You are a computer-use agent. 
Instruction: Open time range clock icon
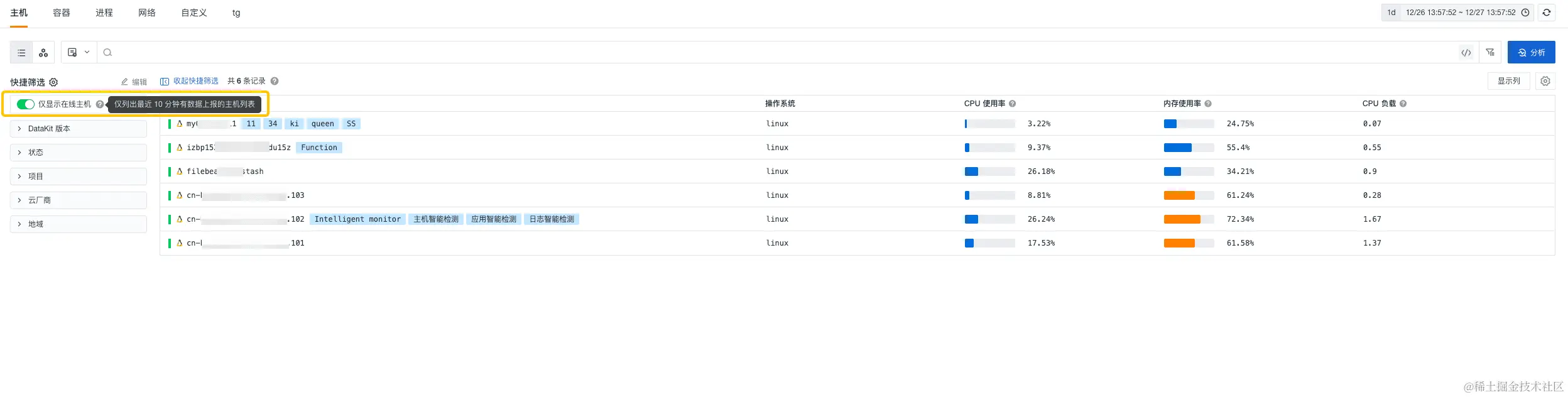1525,13
